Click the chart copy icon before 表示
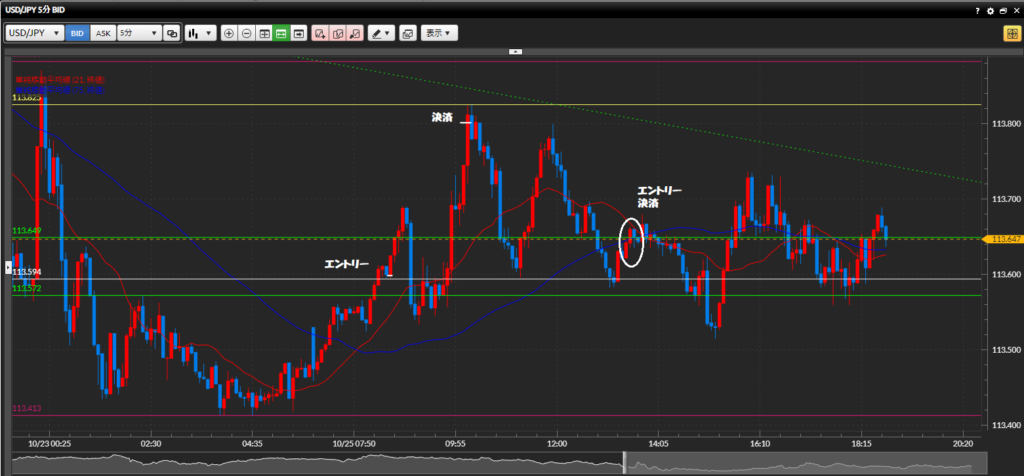This screenshot has height=476, width=1024. pos(408,33)
